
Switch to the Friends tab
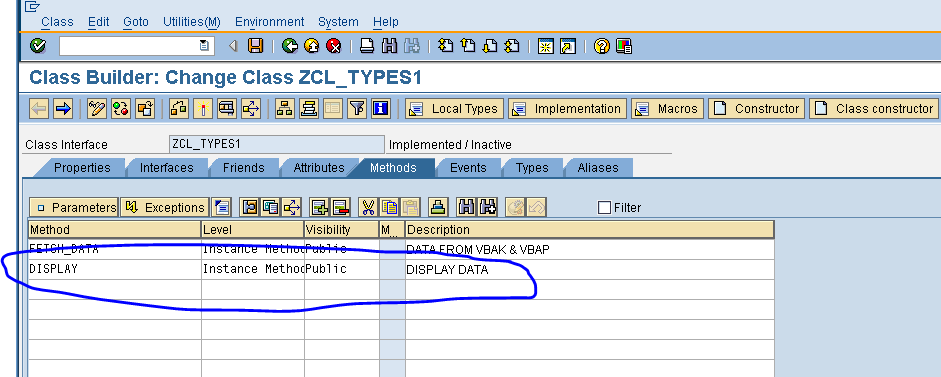point(244,168)
